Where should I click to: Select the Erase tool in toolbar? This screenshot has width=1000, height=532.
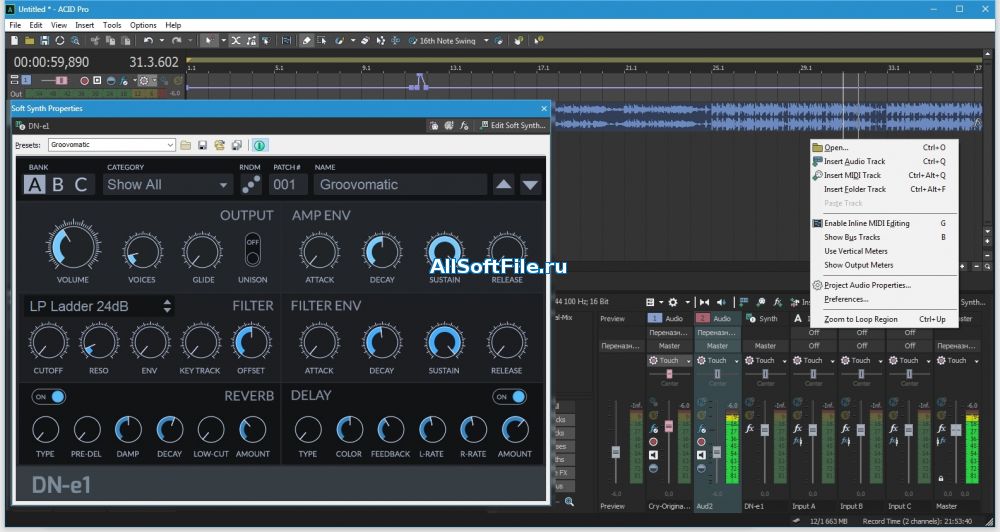click(x=306, y=40)
